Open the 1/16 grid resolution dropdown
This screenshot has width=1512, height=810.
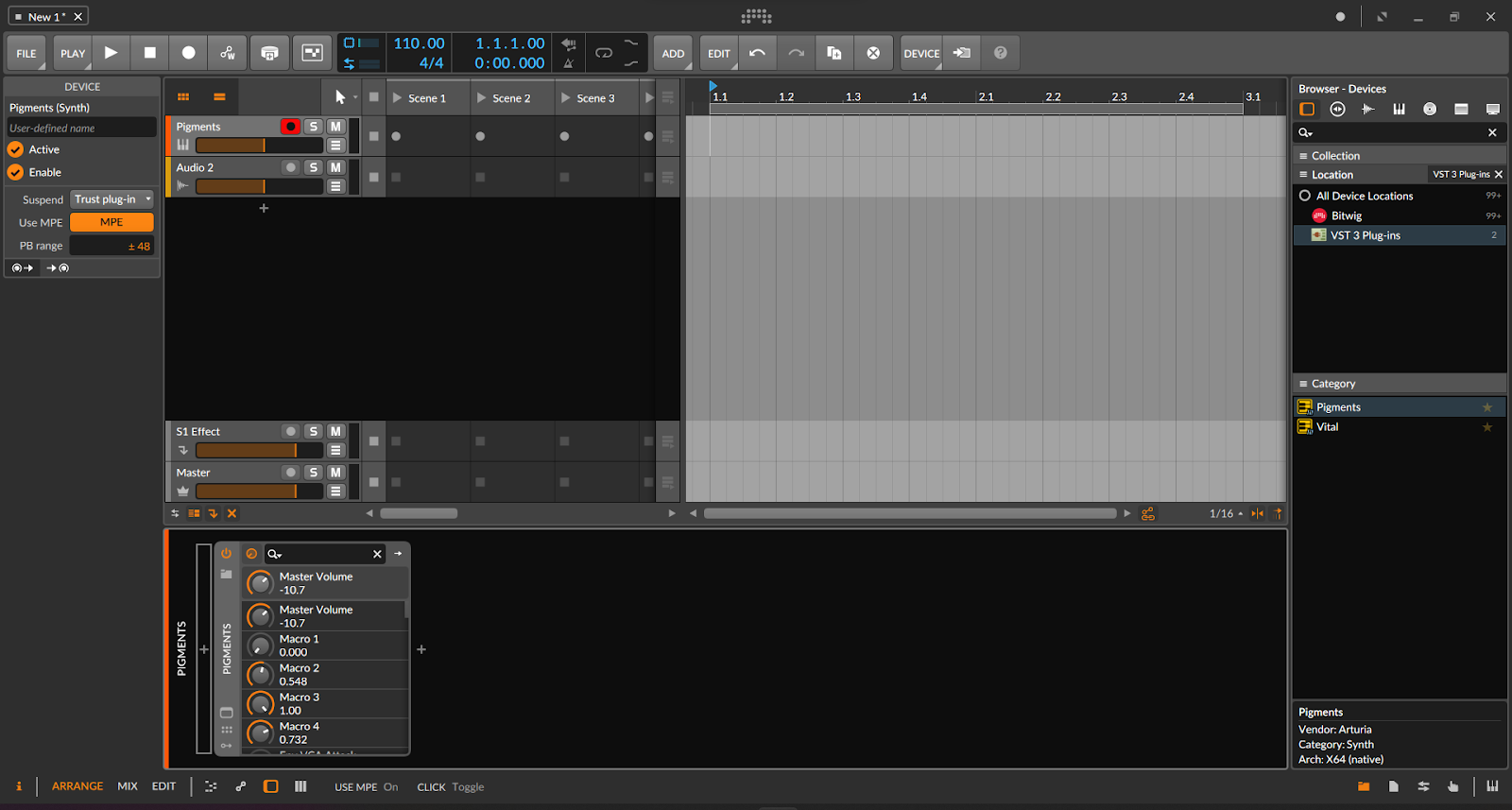(x=1226, y=513)
